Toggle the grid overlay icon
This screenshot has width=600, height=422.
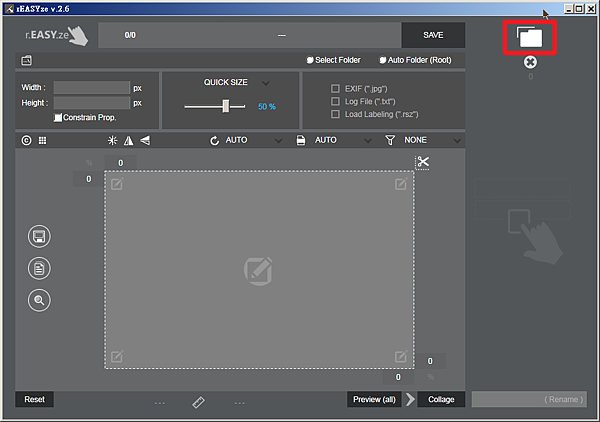pyautogui.click(x=42, y=140)
